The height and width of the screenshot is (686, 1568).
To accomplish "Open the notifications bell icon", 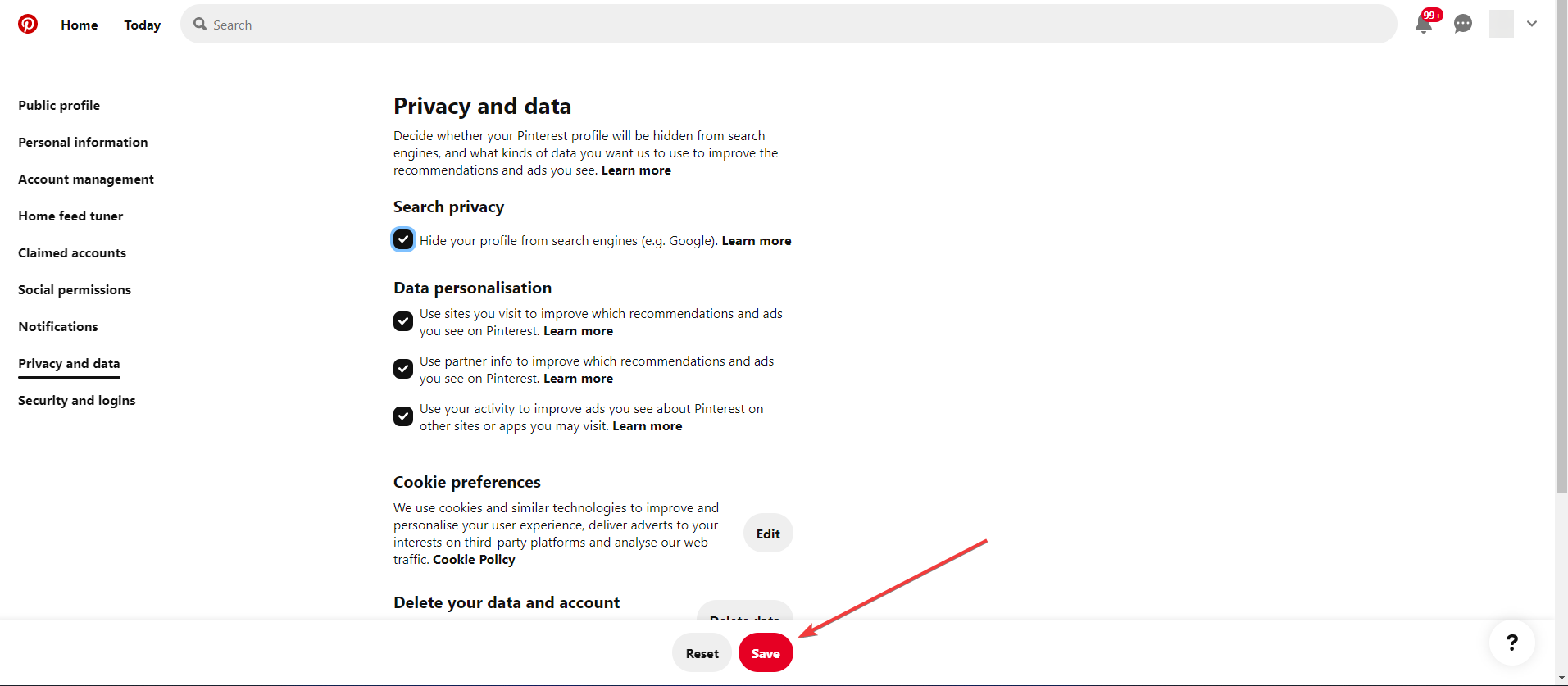I will (1425, 24).
